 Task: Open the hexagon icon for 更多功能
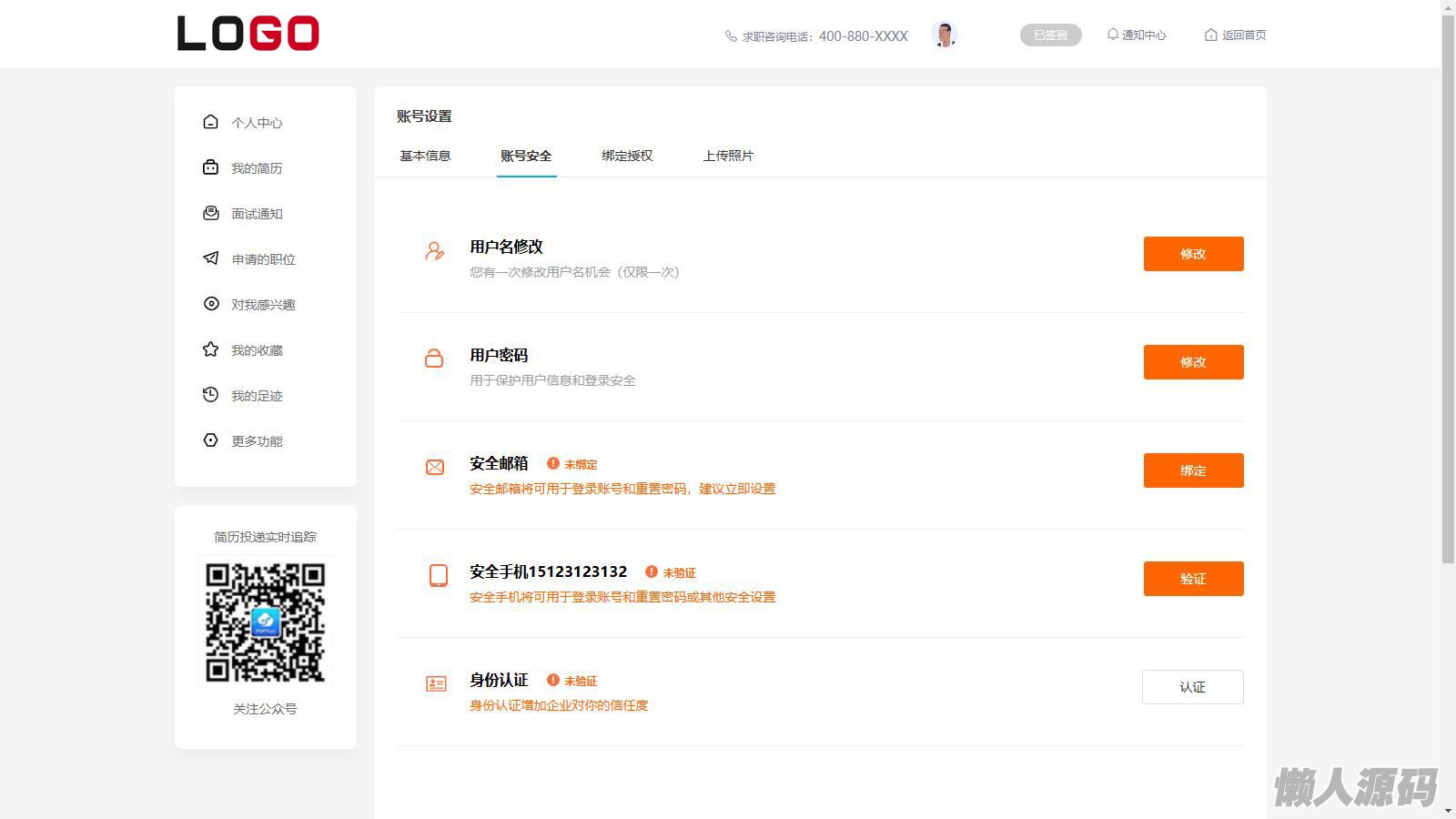(210, 440)
